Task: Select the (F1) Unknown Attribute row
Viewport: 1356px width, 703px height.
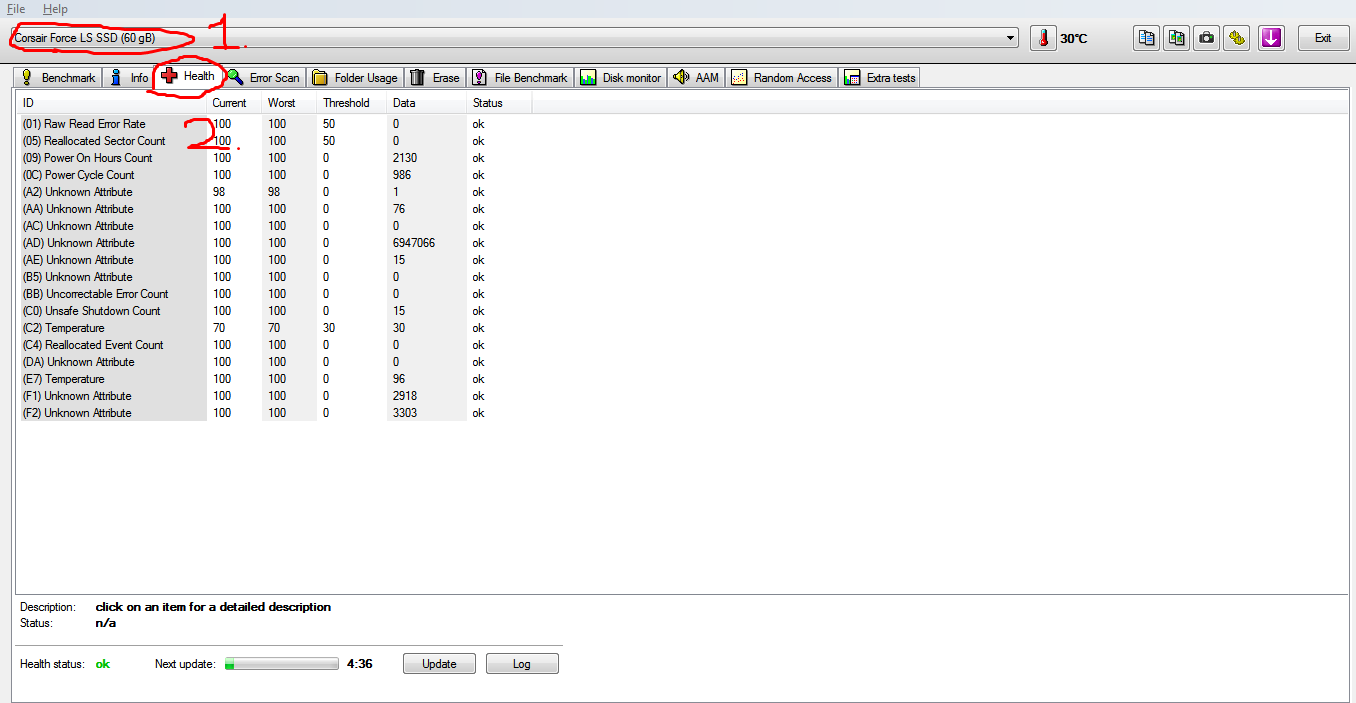Action: (275, 396)
